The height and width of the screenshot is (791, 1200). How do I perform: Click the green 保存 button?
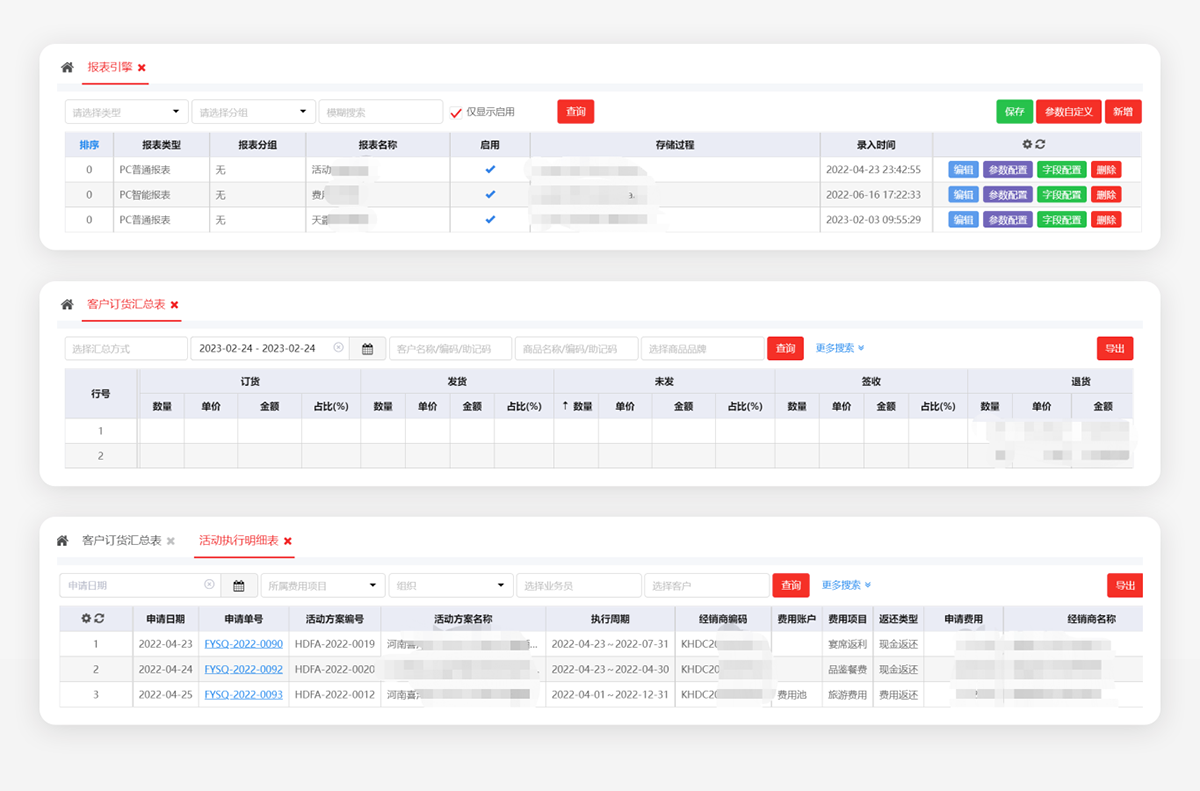click(1014, 112)
